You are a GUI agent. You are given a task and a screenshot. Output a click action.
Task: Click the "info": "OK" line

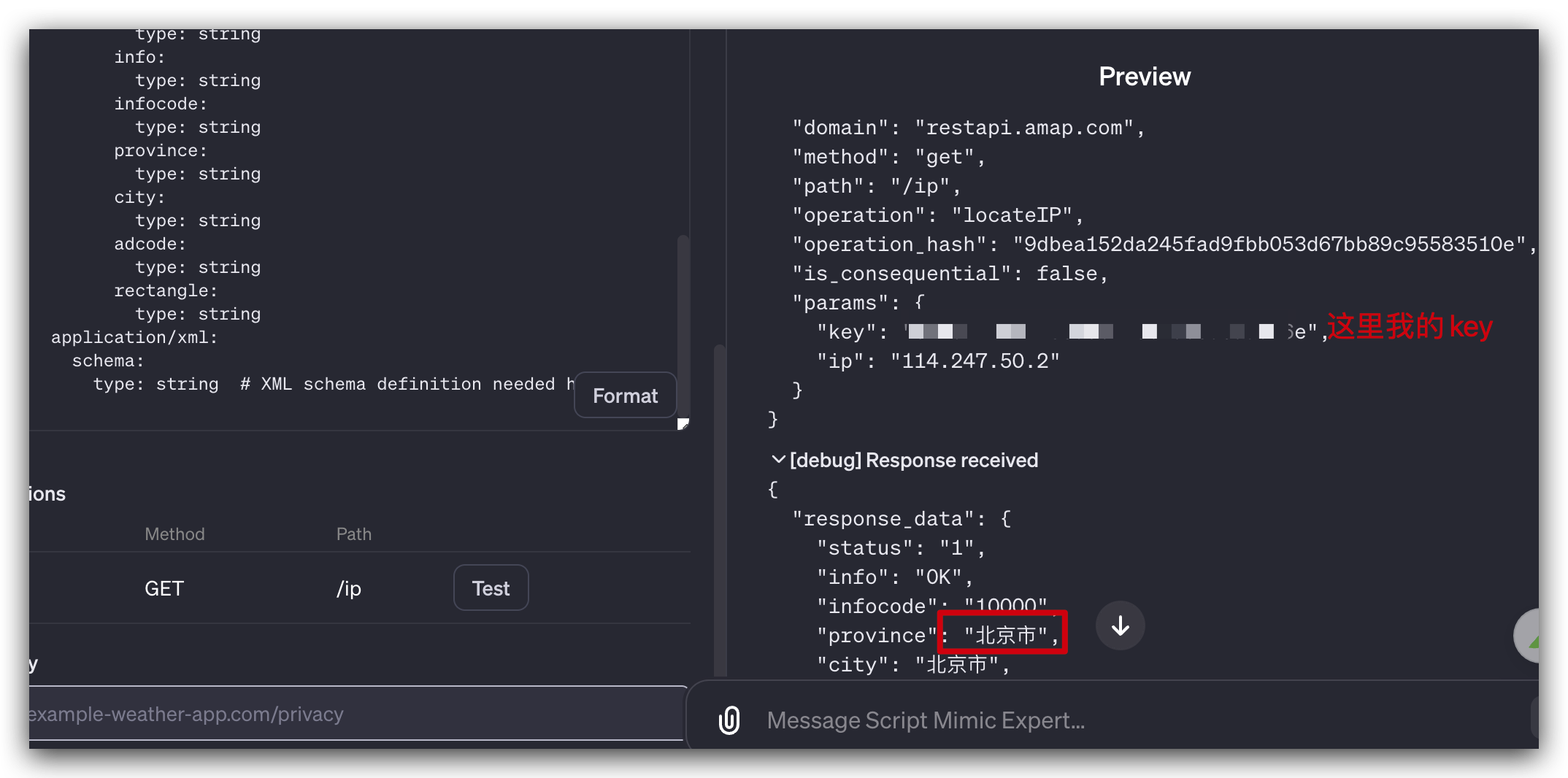895,577
